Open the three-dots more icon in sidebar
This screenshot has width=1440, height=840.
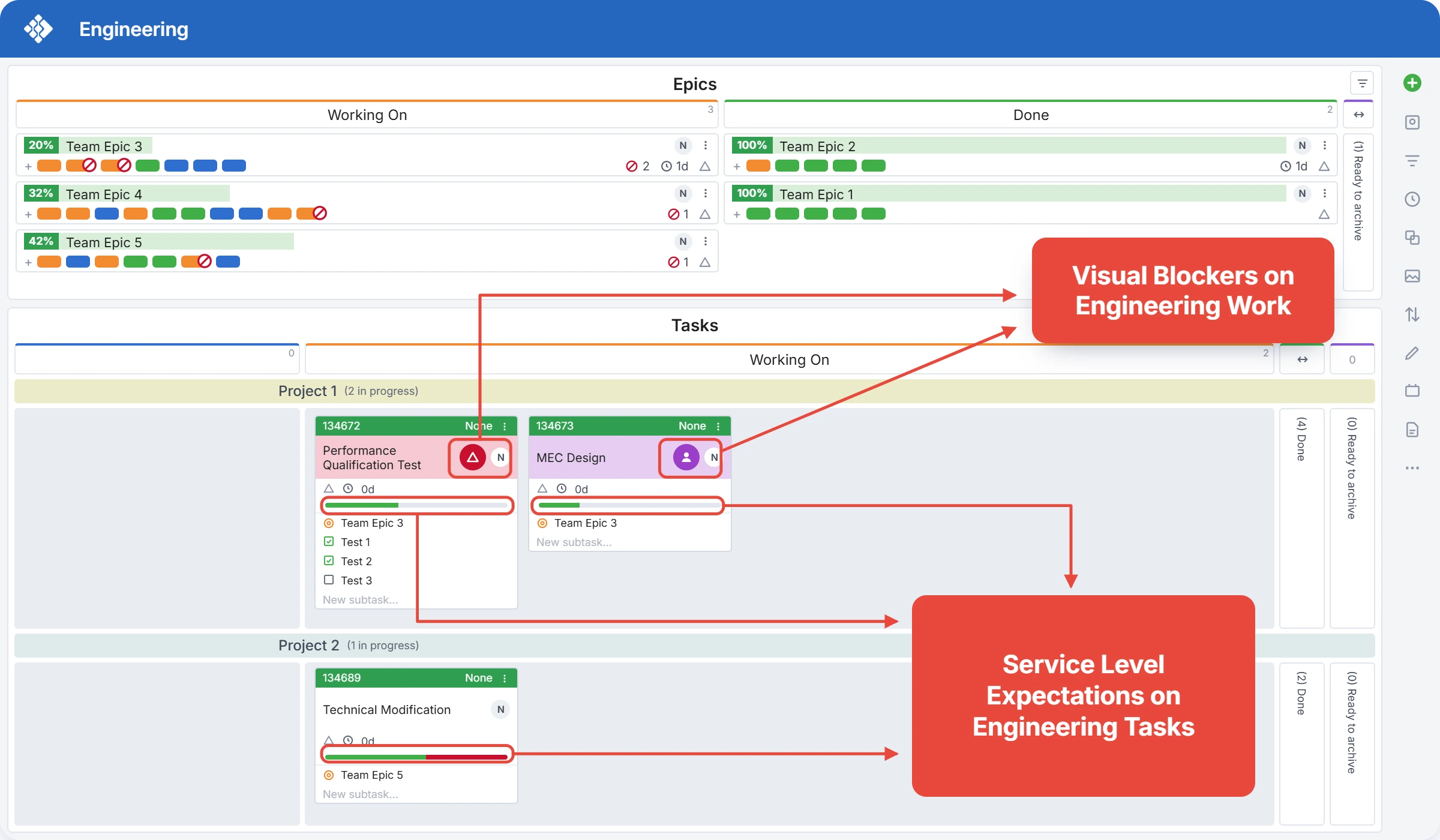[x=1412, y=468]
